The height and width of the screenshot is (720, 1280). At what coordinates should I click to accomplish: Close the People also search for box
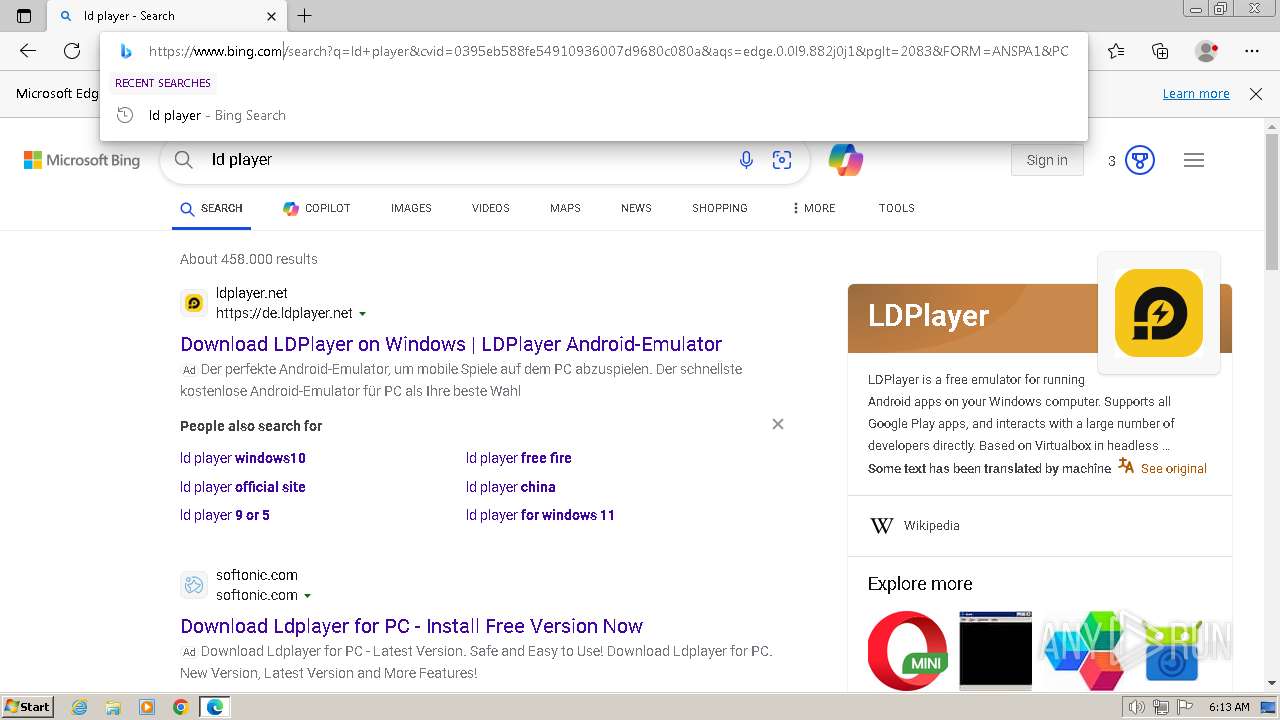778,424
